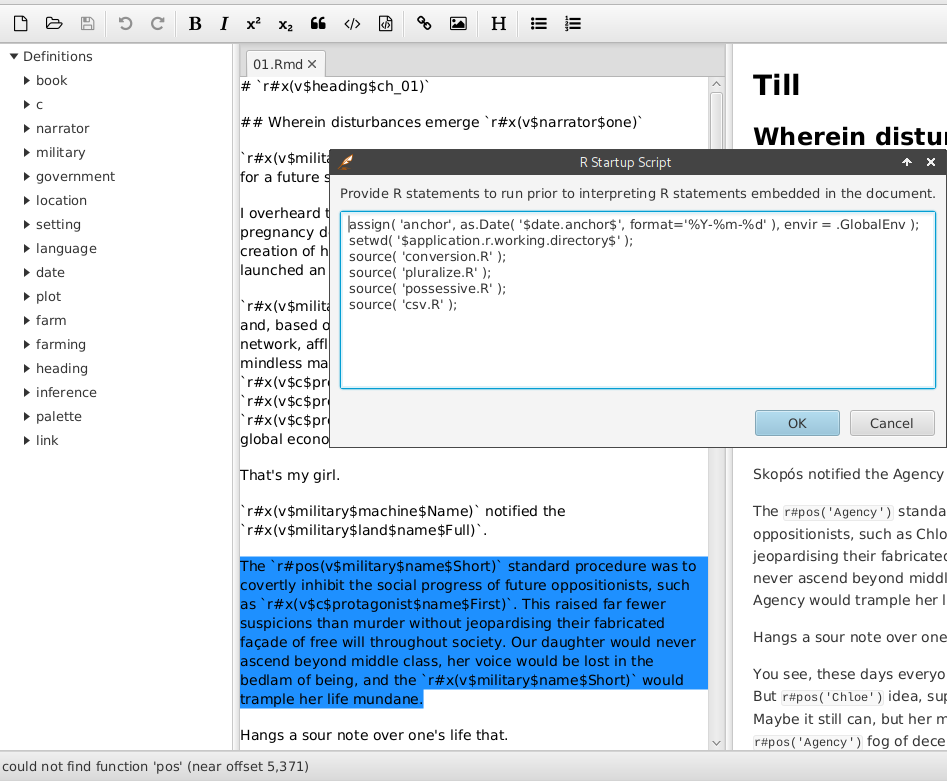Insert a hyperlink

point(423,23)
